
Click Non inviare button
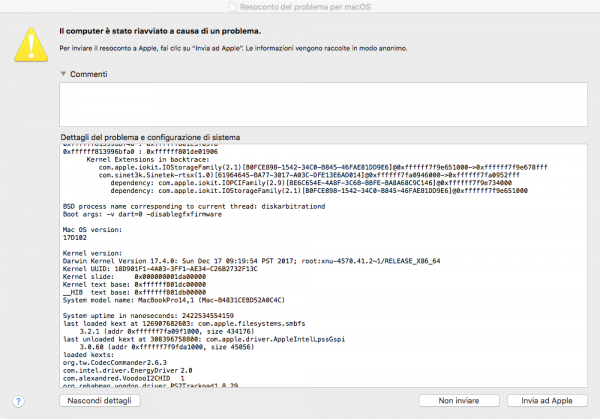coord(459,401)
